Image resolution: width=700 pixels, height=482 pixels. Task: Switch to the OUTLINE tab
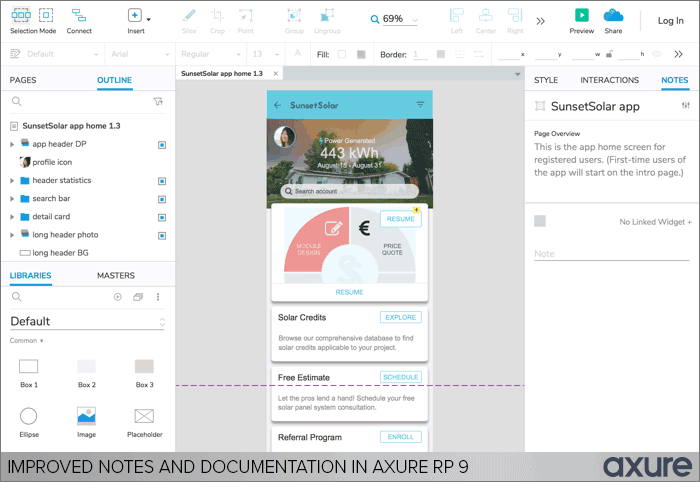(114, 80)
